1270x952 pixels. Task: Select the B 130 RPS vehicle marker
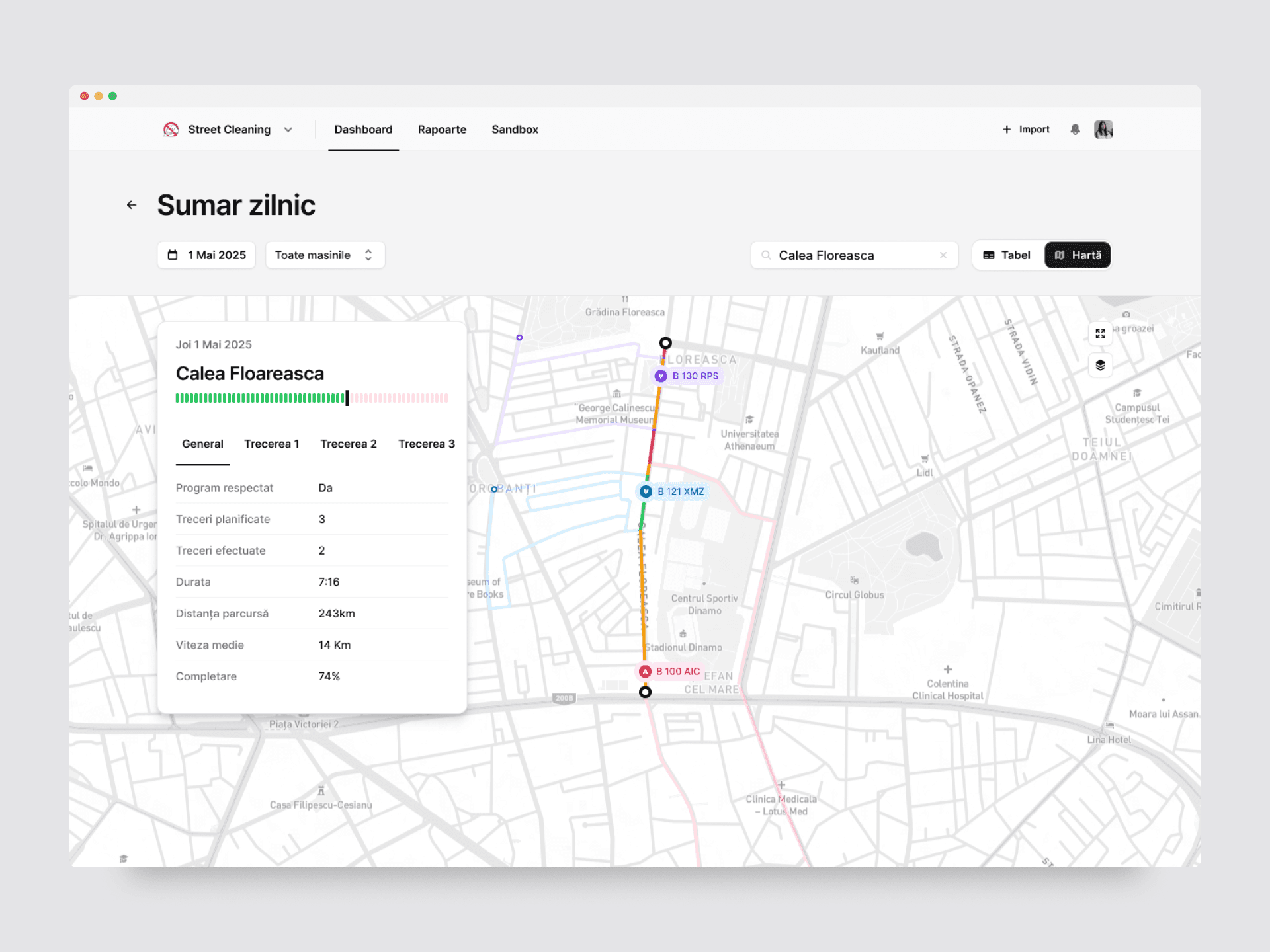point(687,376)
